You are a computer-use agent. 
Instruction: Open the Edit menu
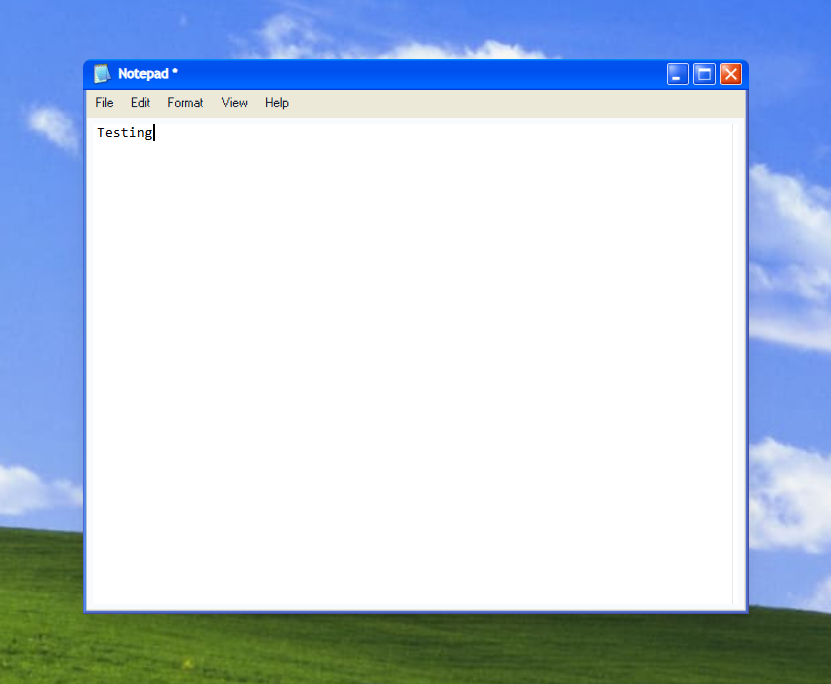point(140,102)
